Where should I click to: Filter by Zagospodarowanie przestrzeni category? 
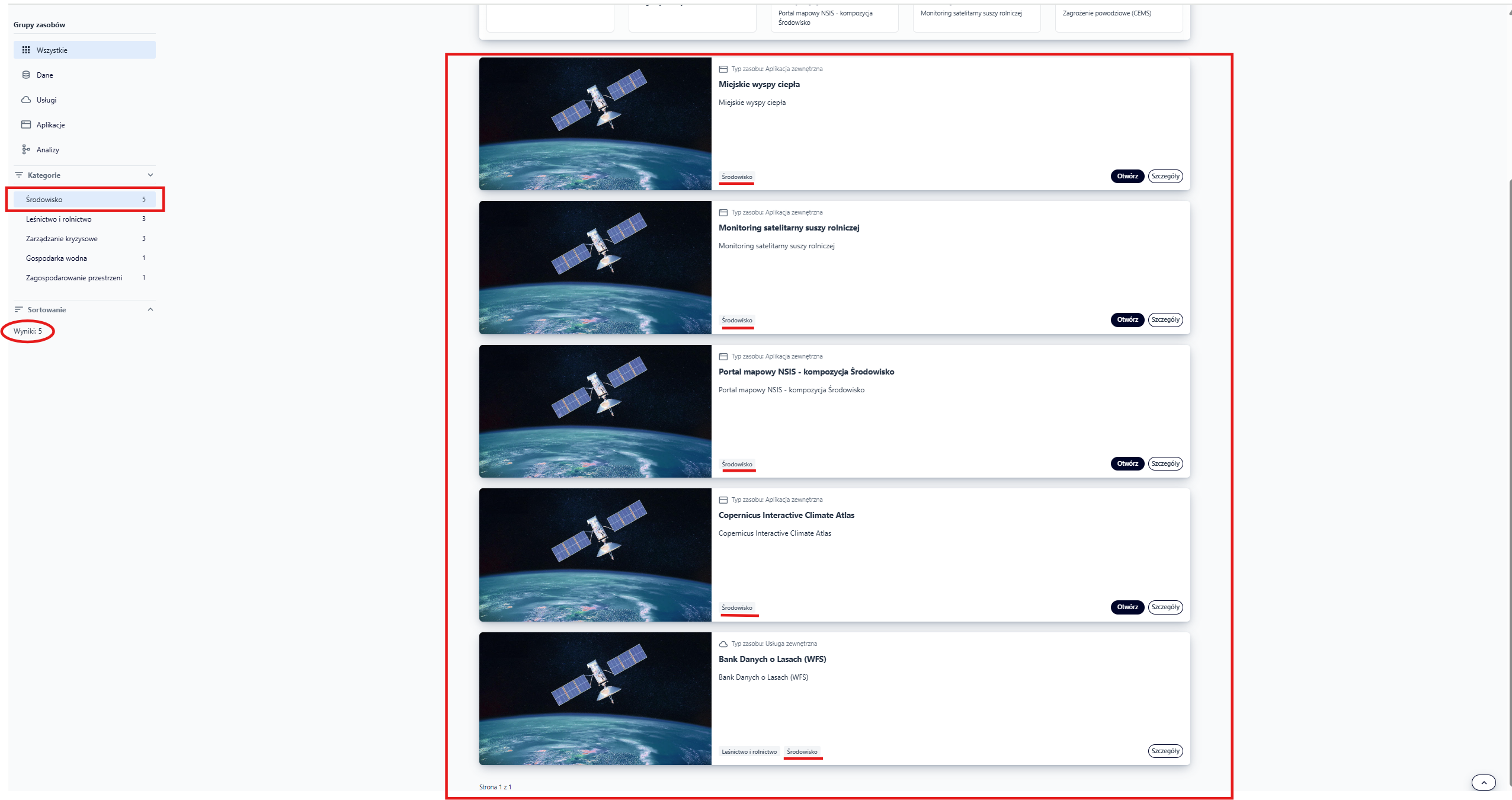tap(74, 278)
